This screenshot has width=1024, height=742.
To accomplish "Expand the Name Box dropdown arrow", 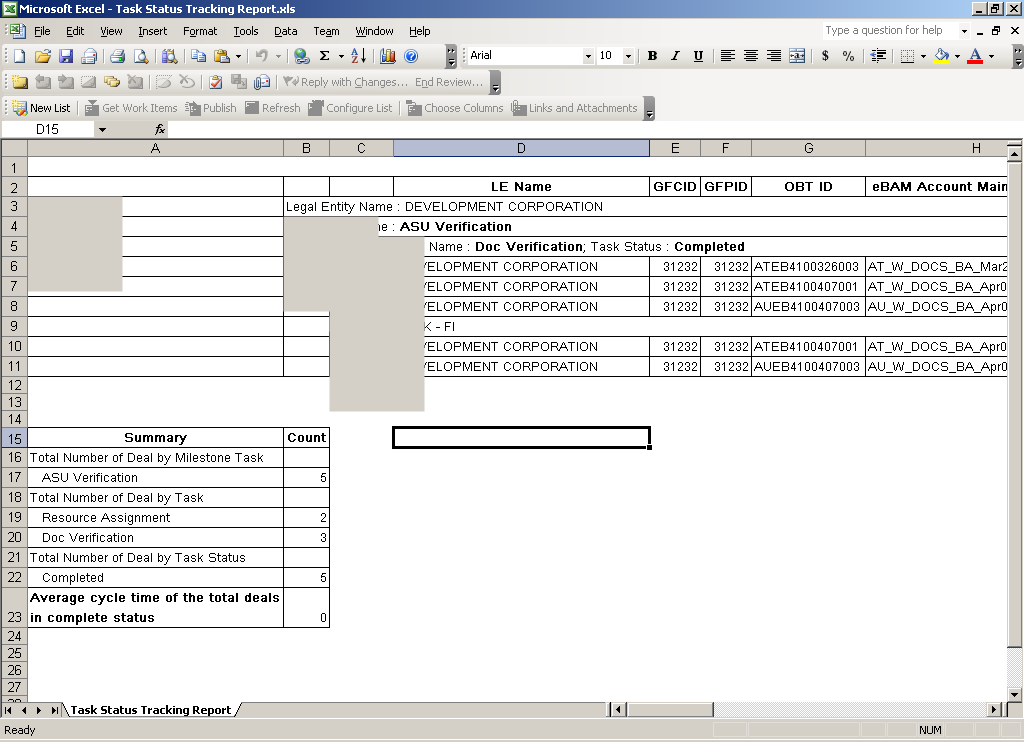I will [x=103, y=129].
